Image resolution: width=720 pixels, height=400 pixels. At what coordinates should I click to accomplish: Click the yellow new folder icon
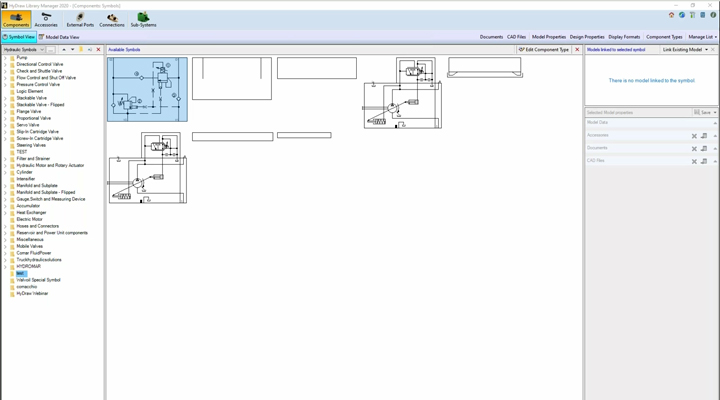(x=81, y=50)
